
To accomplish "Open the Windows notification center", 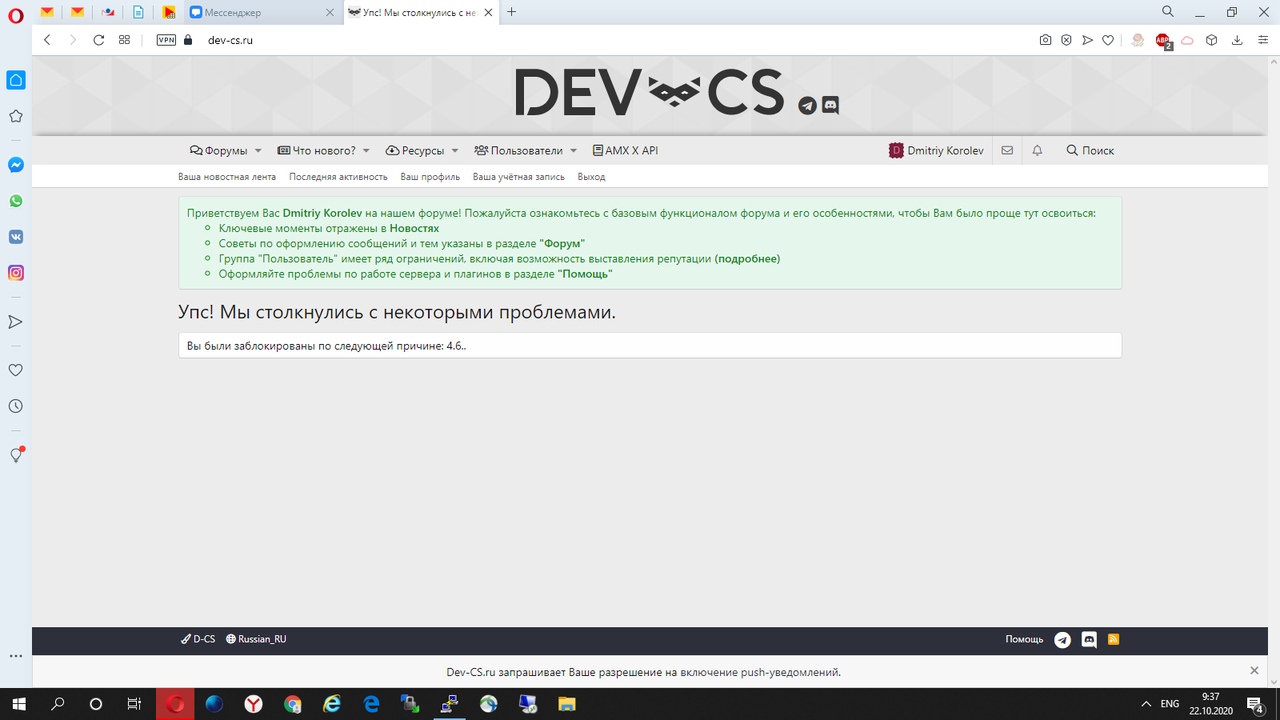I will click(1254, 704).
